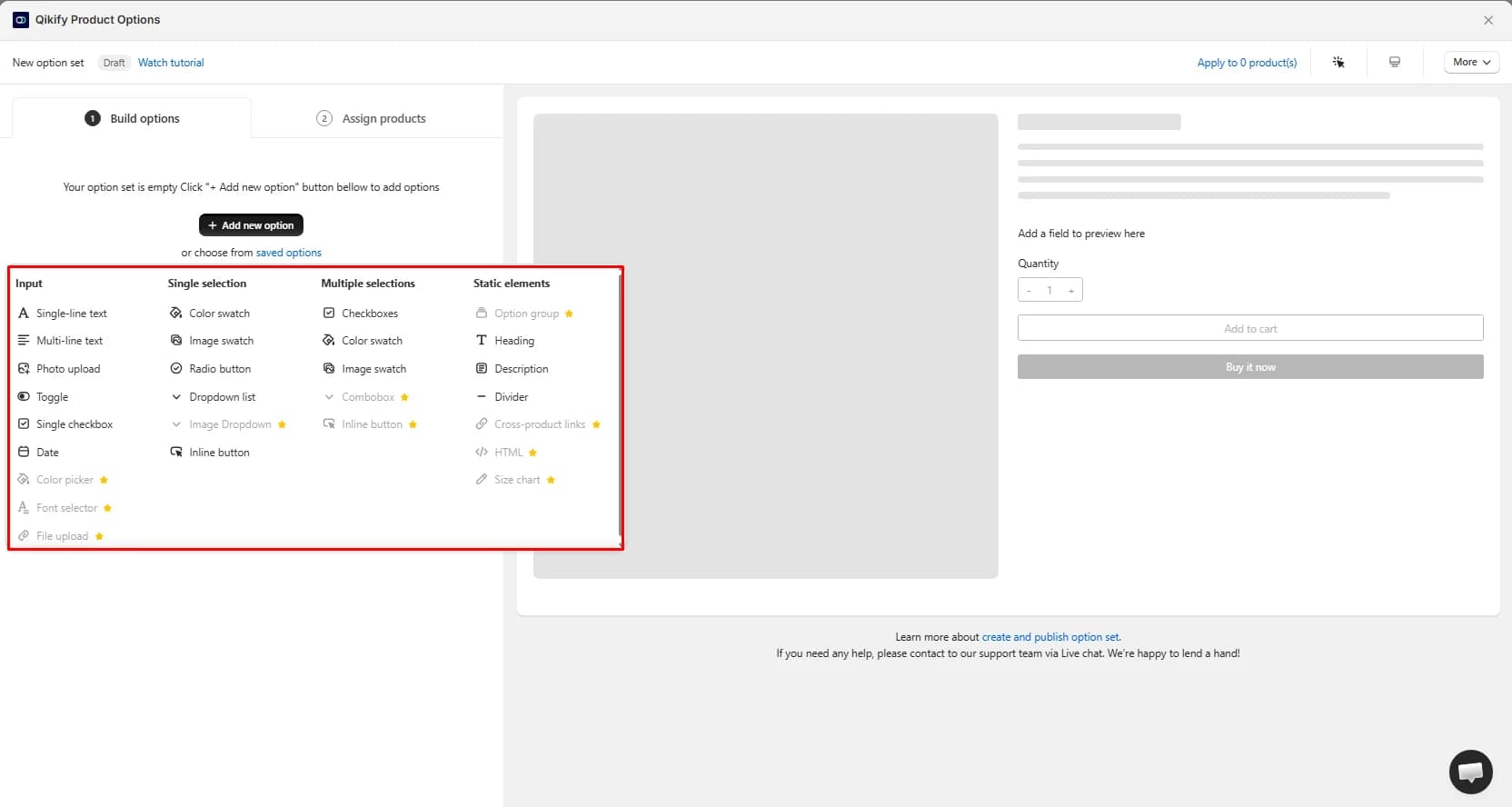Viewport: 1512px width, 807px height.
Task: Increase quantity with the plus button
Action: 1071,291
